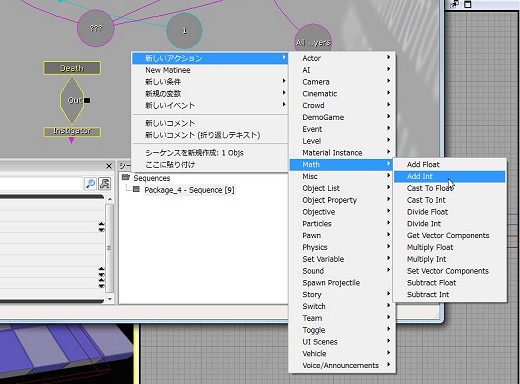Choose Cast To Float action
520x384 pixels.
click(450, 188)
